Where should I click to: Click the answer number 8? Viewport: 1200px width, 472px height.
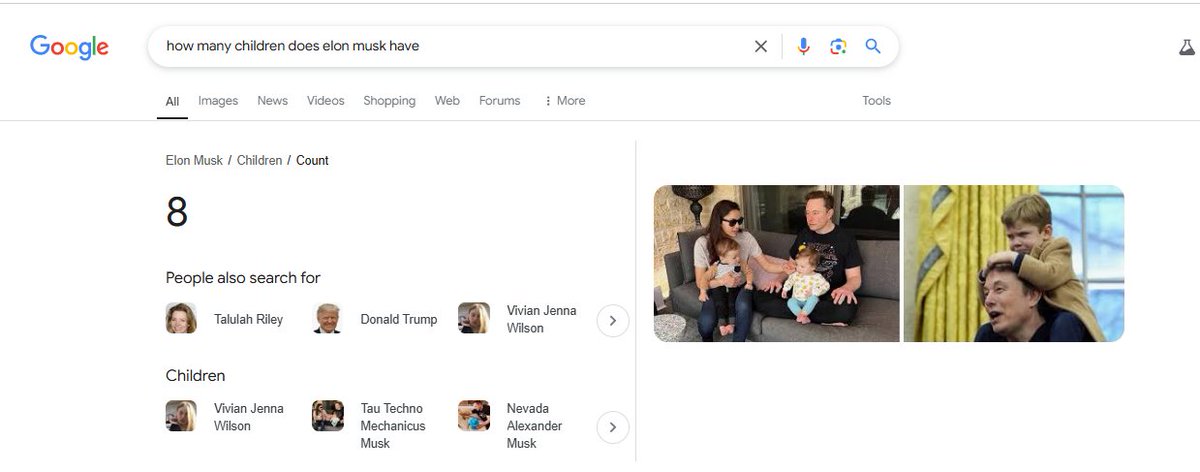pos(177,212)
